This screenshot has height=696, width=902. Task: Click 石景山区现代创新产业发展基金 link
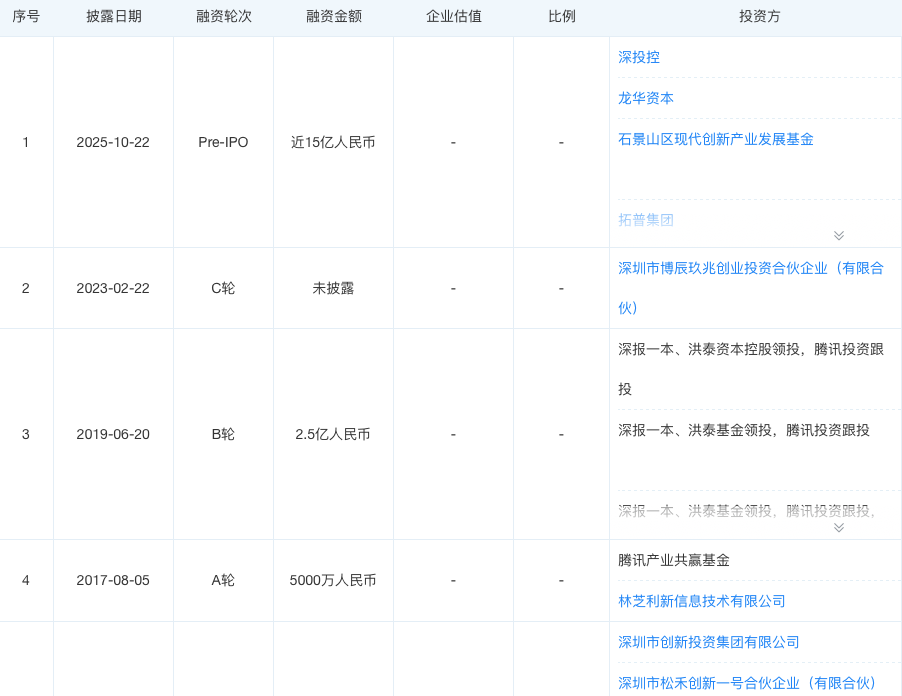point(716,139)
